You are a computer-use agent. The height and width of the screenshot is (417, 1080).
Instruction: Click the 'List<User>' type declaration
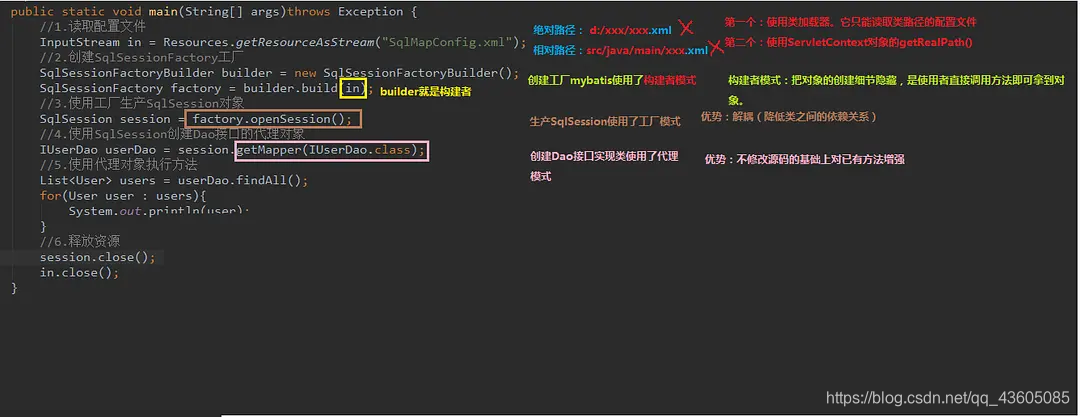click(x=76, y=181)
